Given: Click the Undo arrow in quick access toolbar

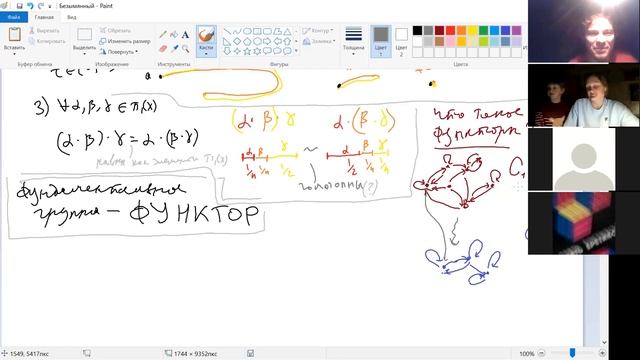Looking at the screenshot, I should 30,6.
